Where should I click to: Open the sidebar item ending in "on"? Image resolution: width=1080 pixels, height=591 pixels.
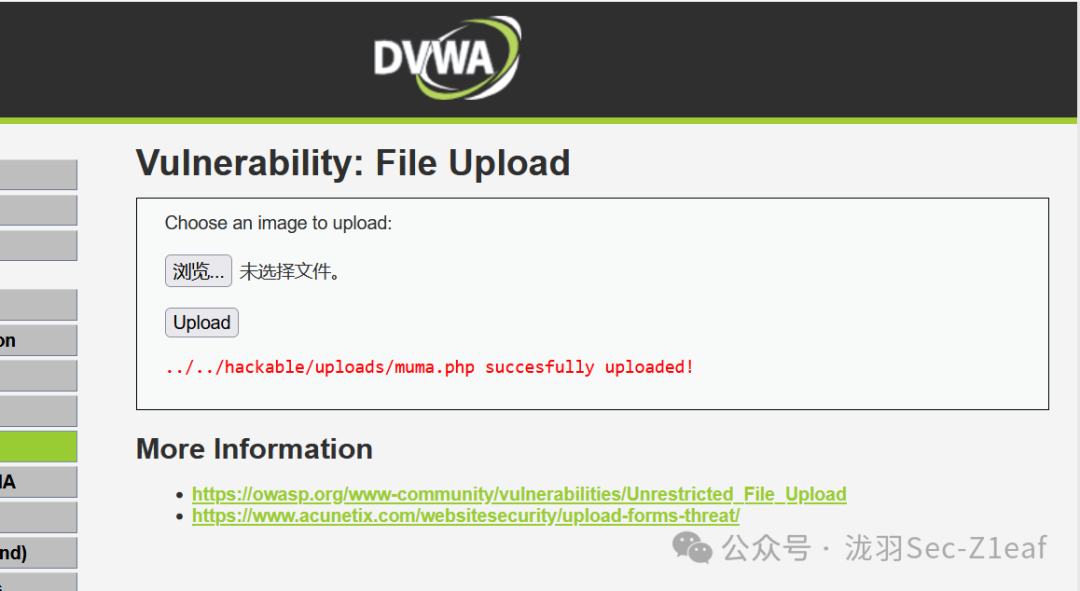tap(39, 340)
